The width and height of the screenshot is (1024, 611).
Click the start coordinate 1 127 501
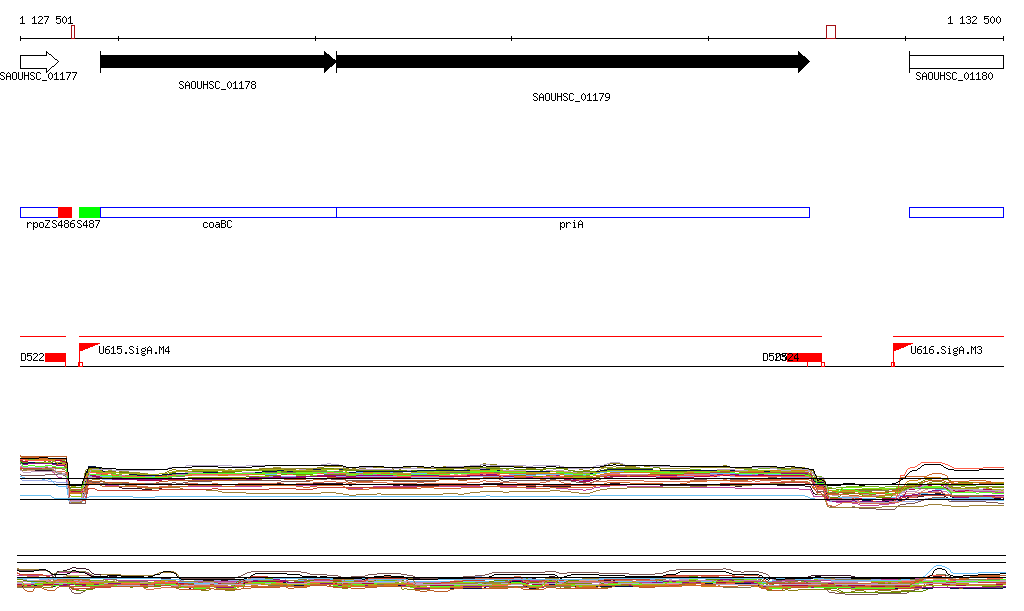(46, 20)
